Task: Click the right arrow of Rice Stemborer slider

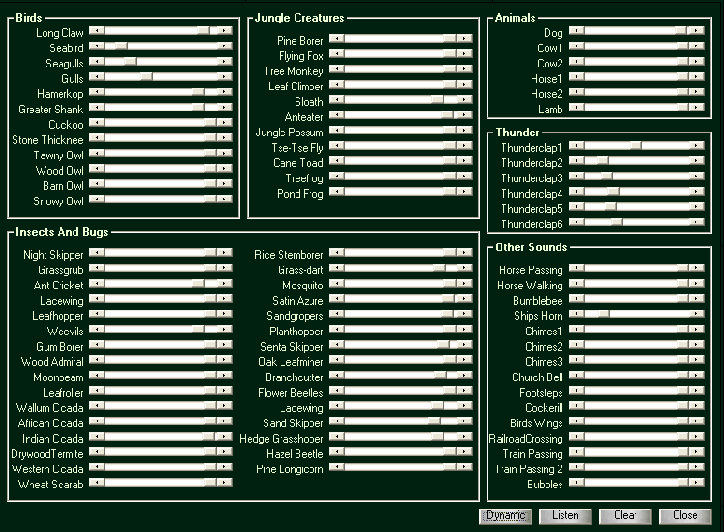Action: pyautogui.click(x=465, y=253)
